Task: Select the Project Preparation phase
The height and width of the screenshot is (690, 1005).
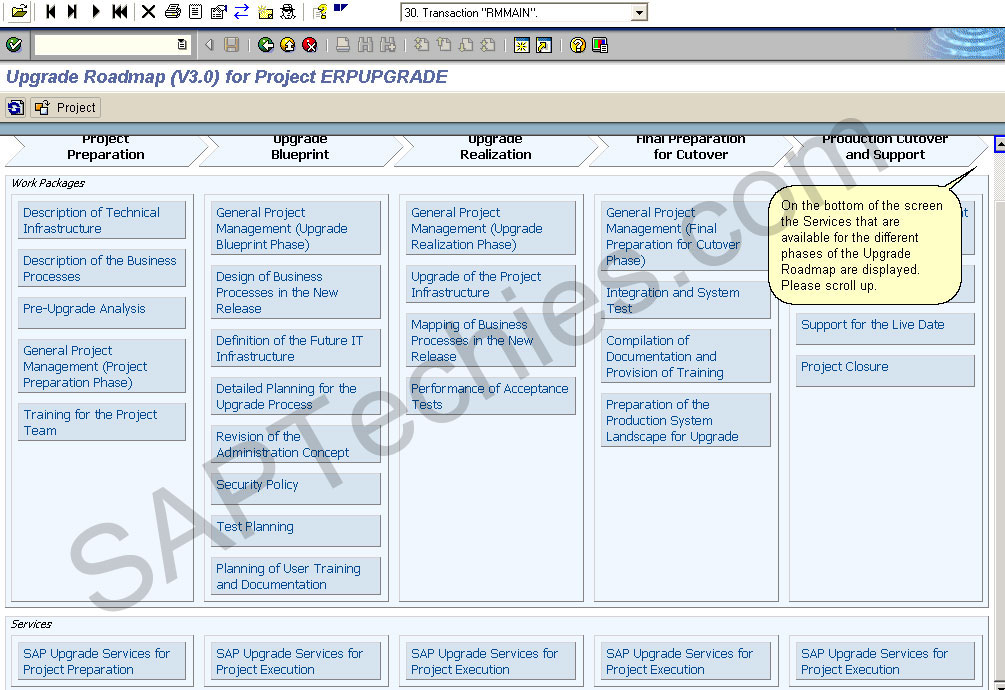Action: (x=106, y=151)
